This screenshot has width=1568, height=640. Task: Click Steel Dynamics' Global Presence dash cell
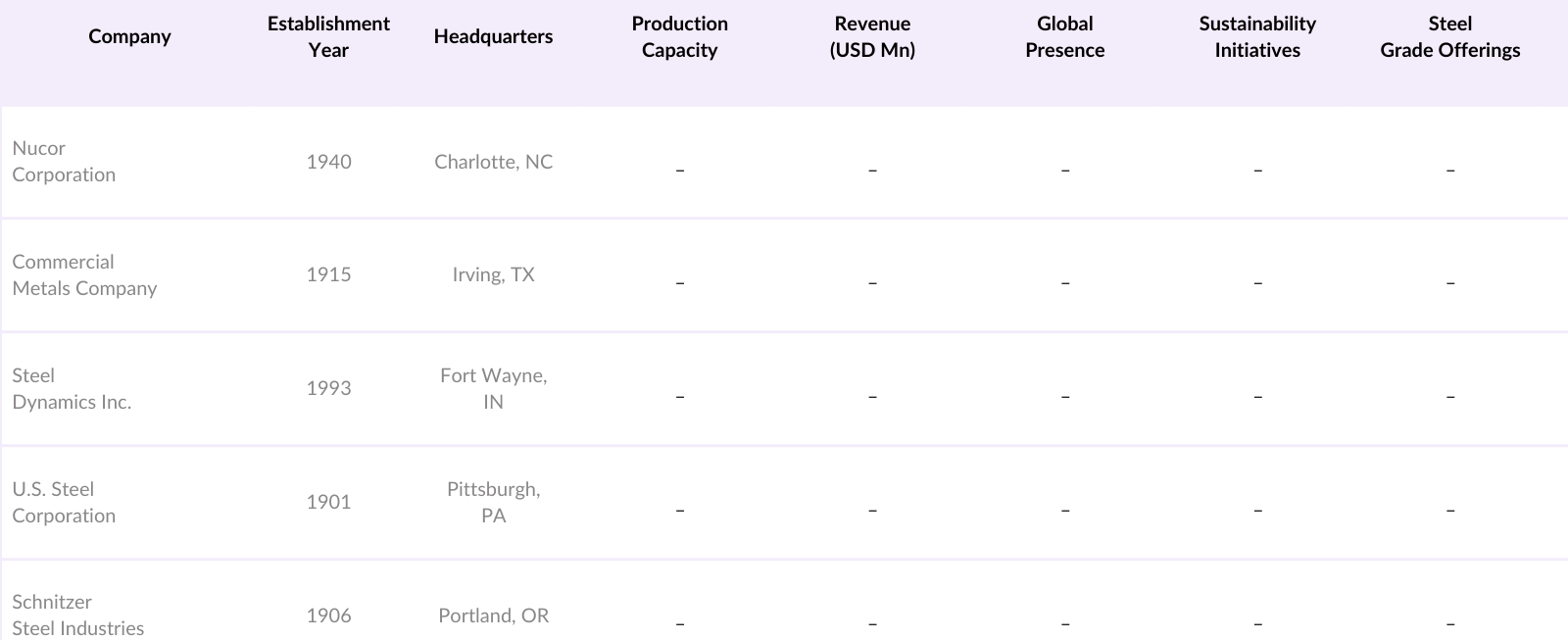pos(1064,398)
